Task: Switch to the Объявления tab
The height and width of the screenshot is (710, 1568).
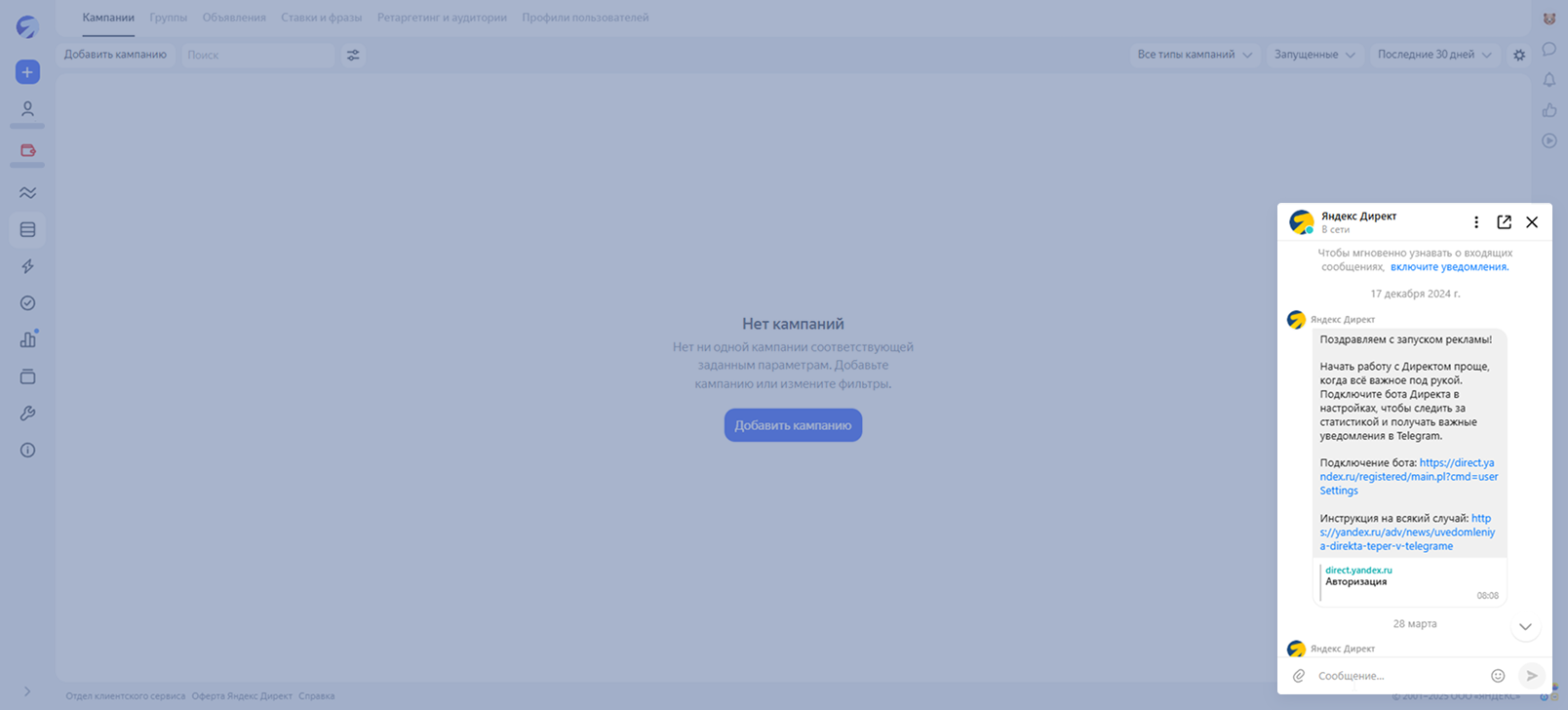Action: pyautogui.click(x=234, y=18)
